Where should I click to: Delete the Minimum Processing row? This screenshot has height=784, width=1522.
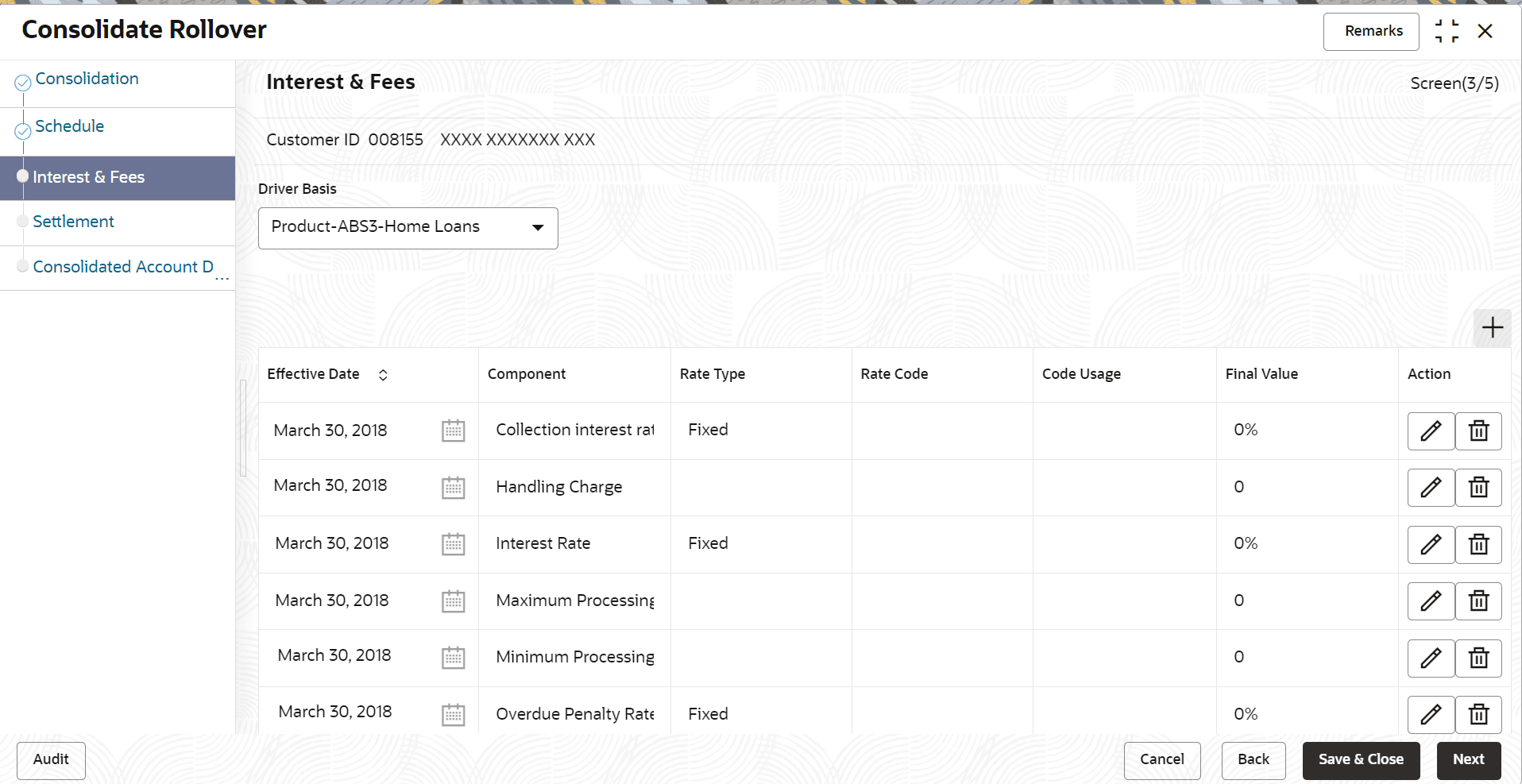1478,658
